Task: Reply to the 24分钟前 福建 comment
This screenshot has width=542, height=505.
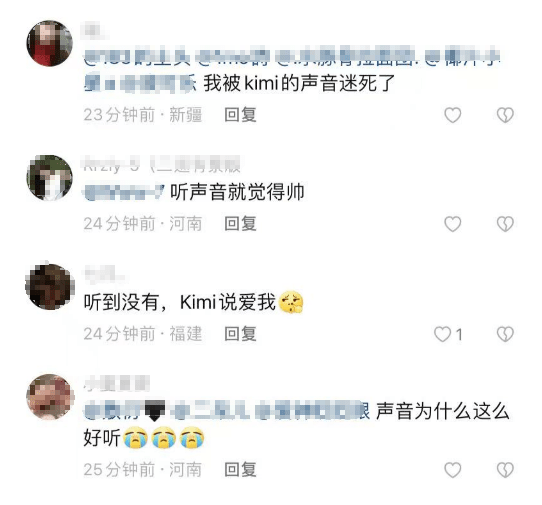Action: point(240,334)
